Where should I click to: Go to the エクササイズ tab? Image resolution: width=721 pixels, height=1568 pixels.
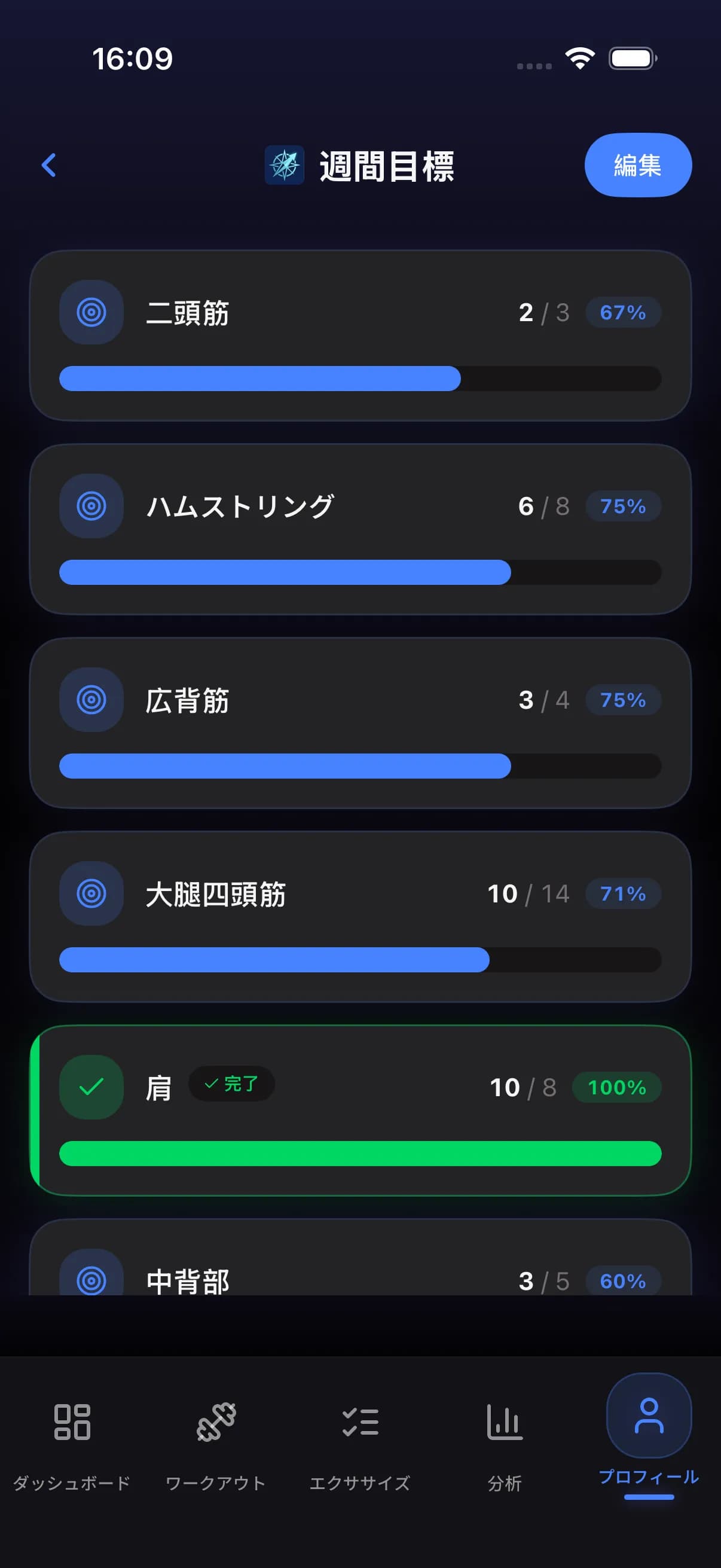(x=360, y=1440)
